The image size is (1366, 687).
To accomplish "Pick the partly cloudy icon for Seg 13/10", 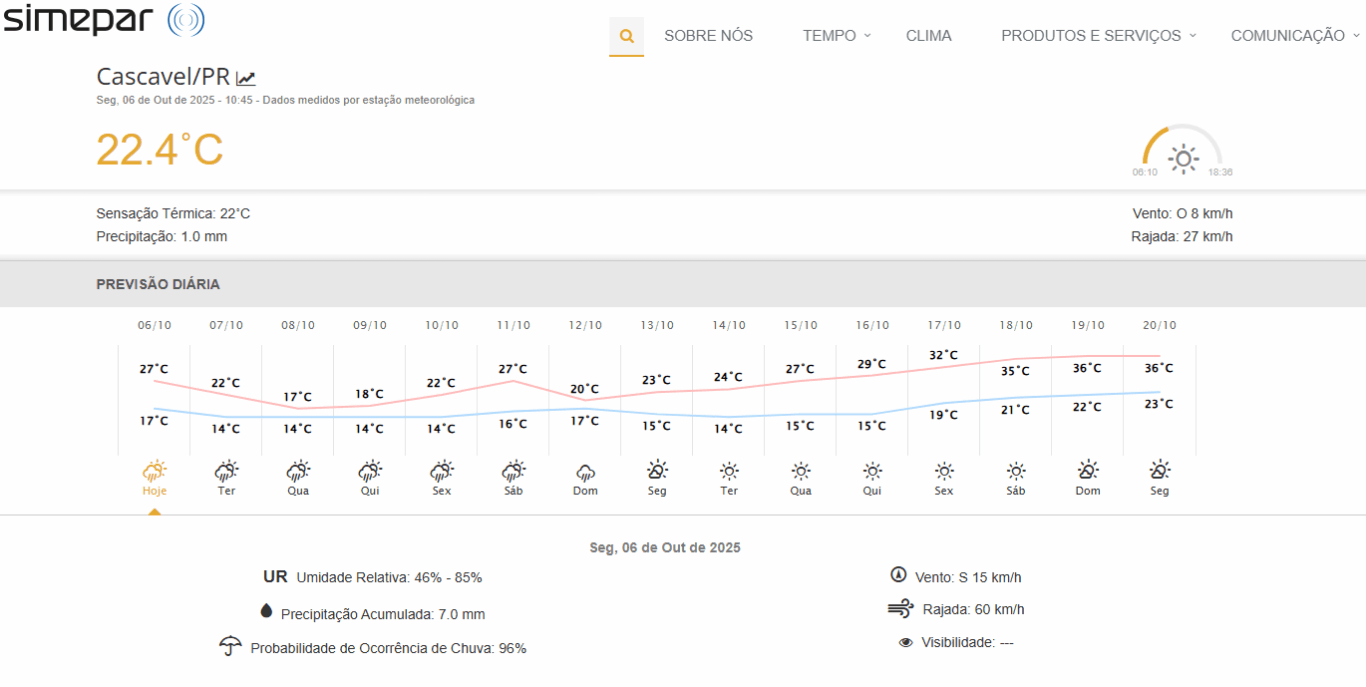I will pos(657,470).
